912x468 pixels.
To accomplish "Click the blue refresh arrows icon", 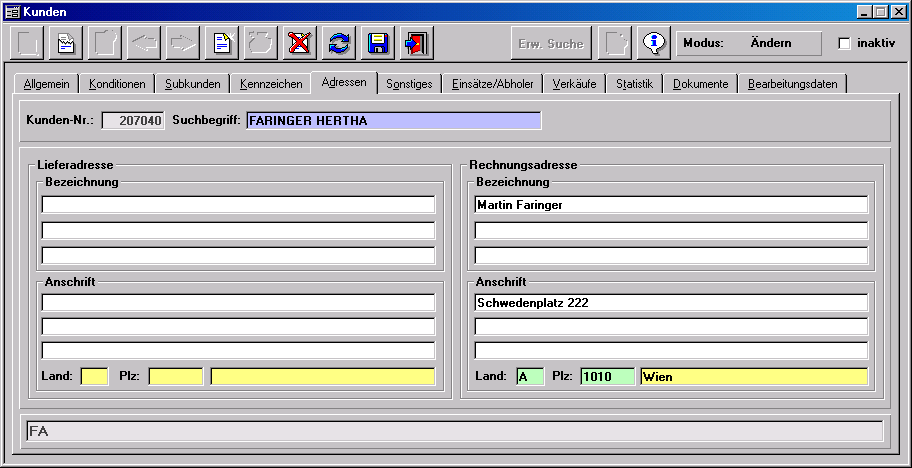I will [x=339, y=43].
